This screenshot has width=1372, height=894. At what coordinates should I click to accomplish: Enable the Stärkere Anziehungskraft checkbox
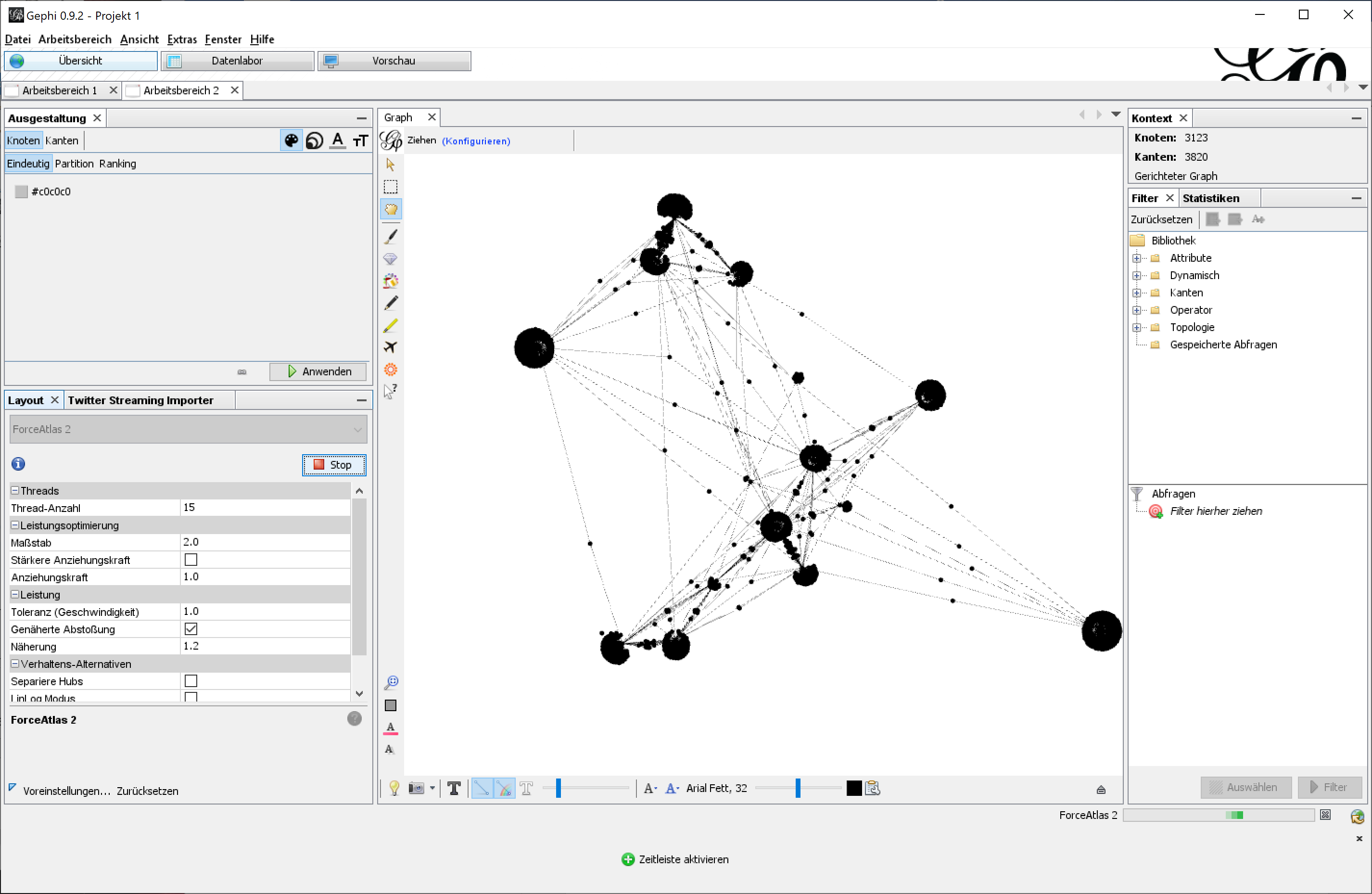(191, 560)
